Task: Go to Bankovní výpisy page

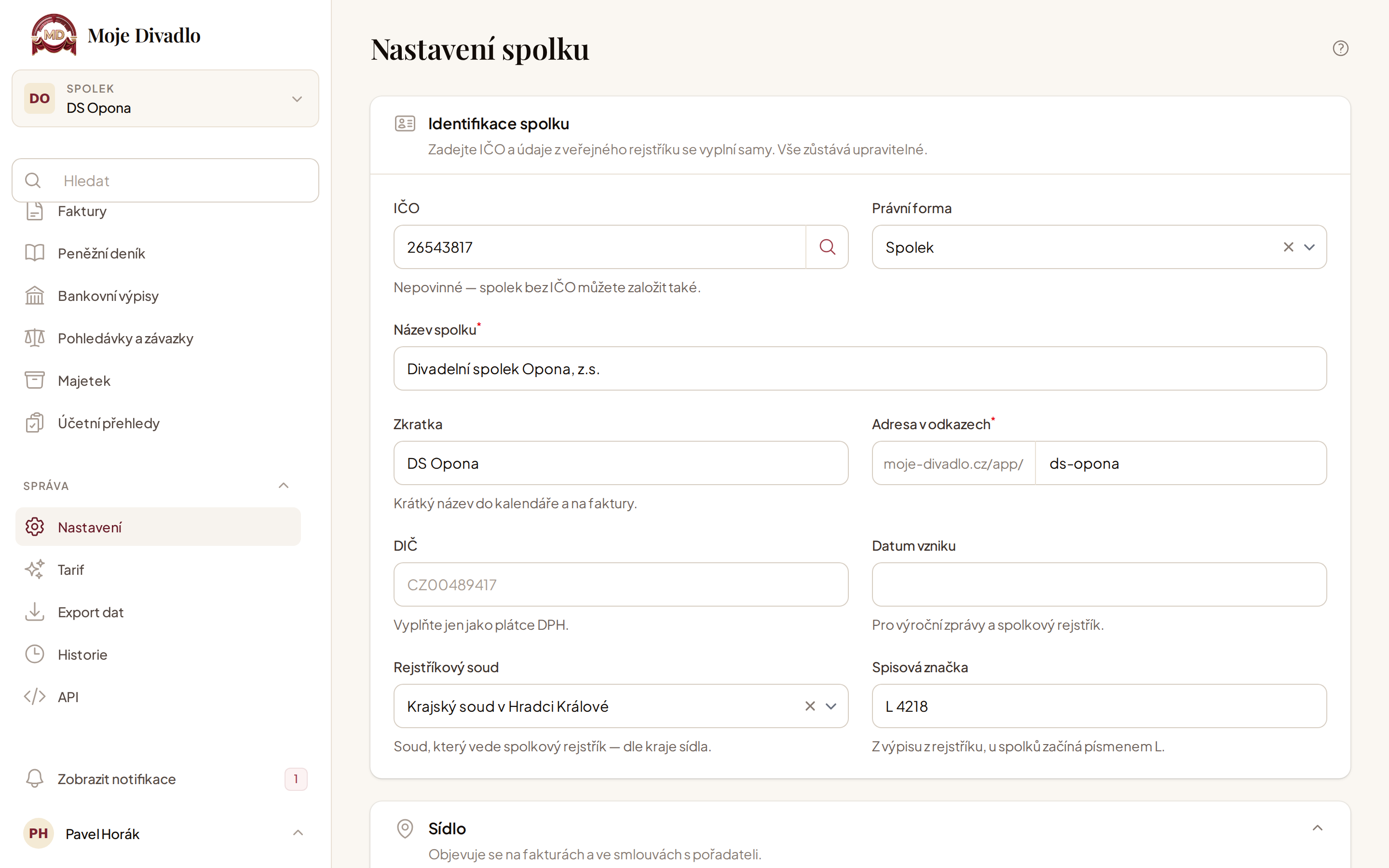Action: [158, 296]
